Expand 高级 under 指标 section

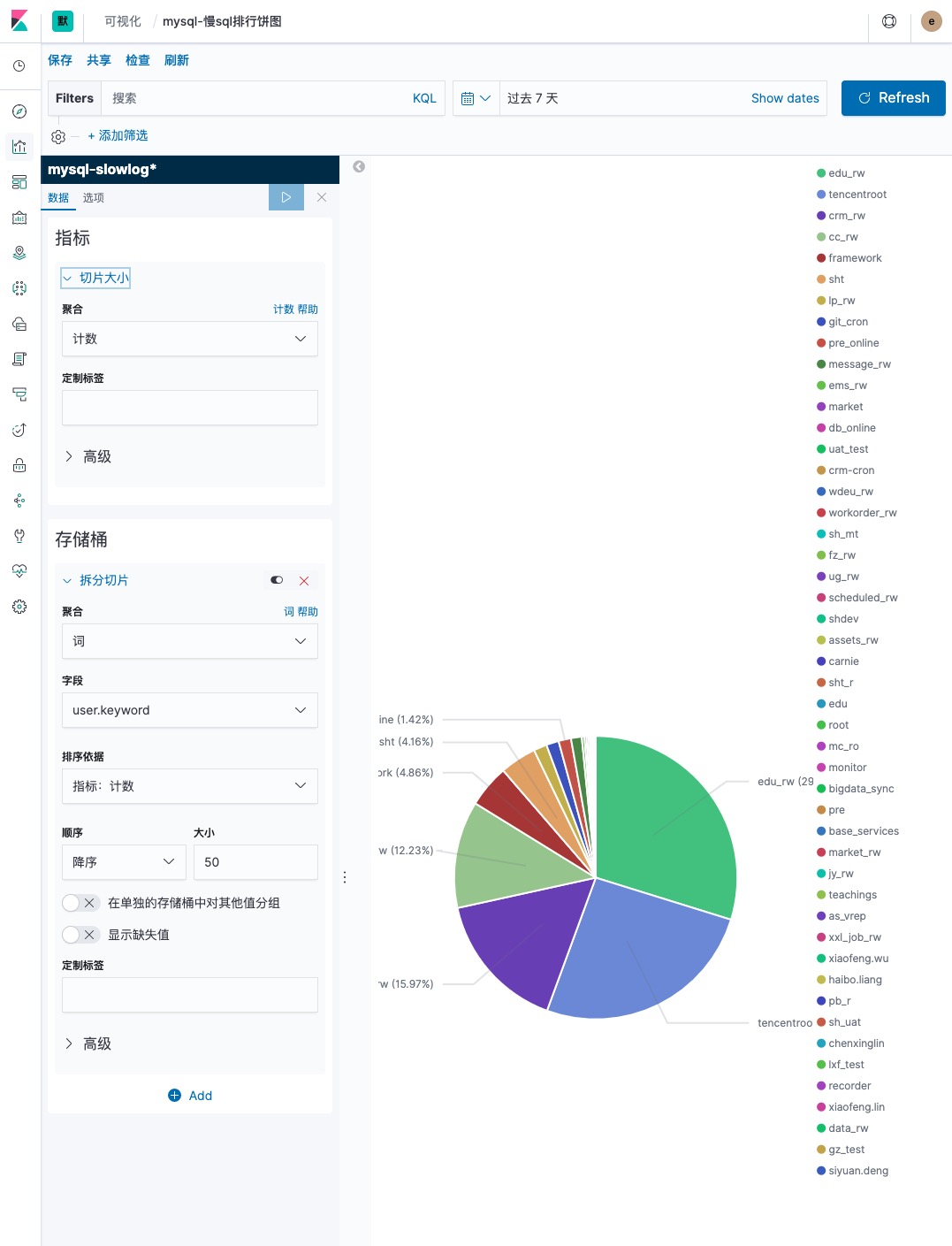[88, 456]
